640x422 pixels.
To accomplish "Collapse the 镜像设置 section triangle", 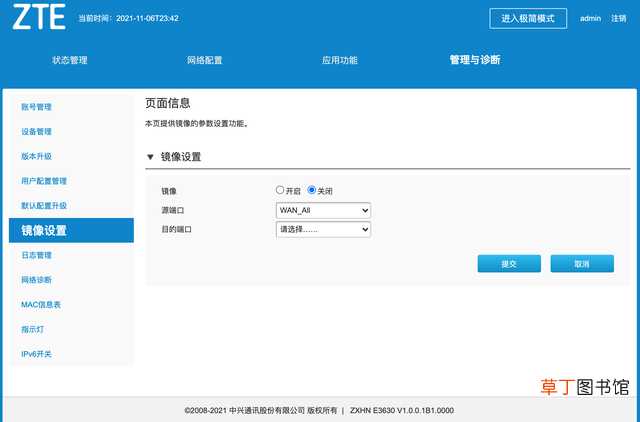I will pos(150,157).
